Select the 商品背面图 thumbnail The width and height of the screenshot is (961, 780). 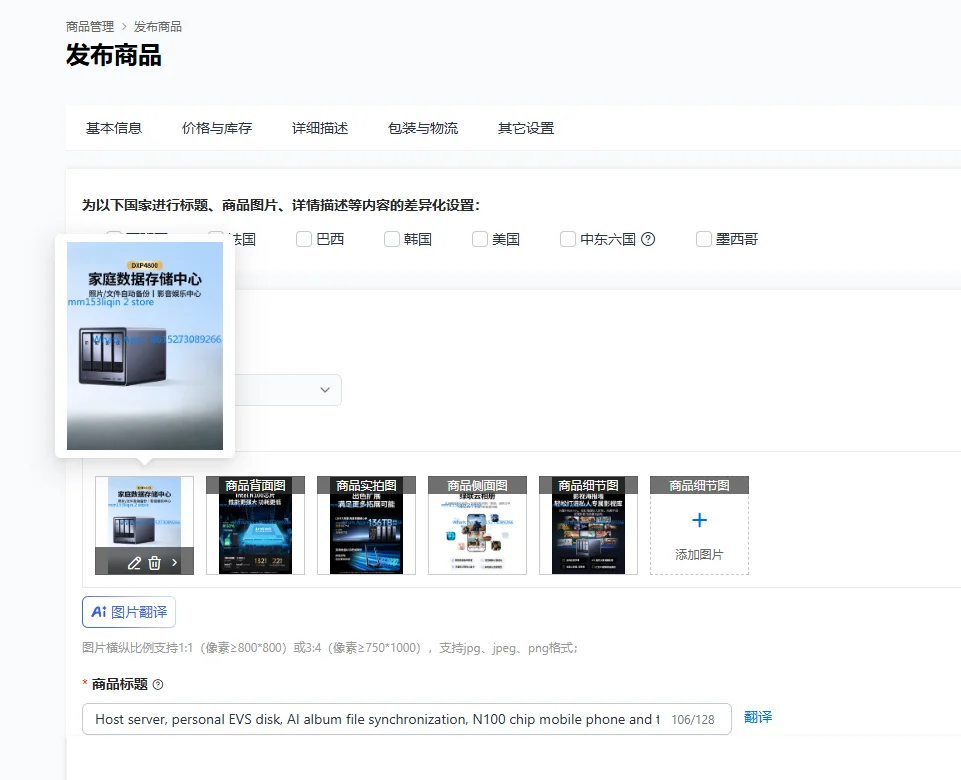coord(256,525)
